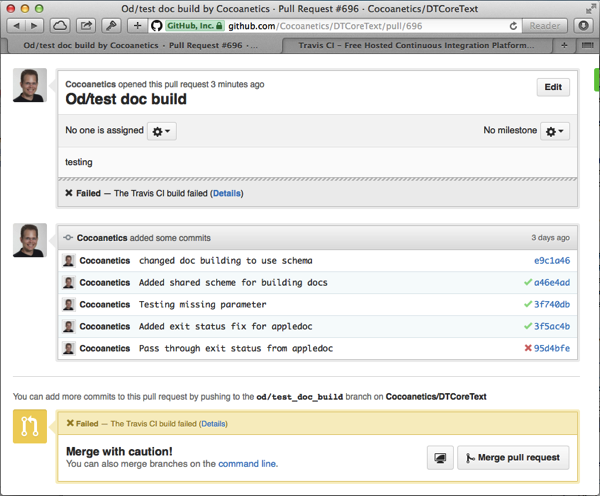Click the key (password) toolbar icon
Viewport: 600px width, 496px height.
111,26
